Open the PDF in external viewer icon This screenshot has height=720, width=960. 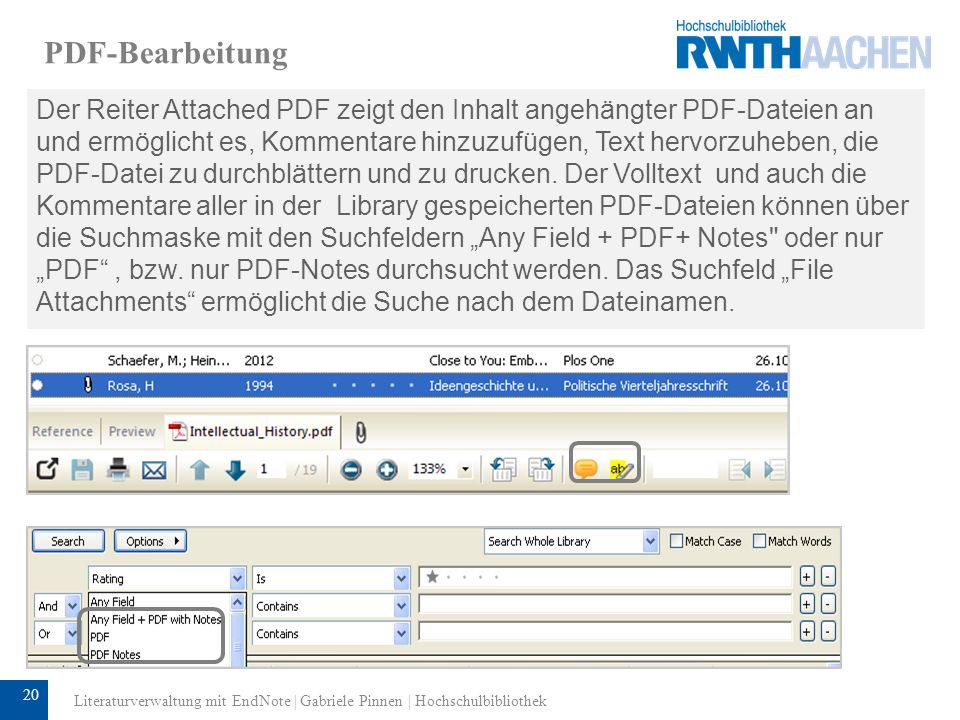click(47, 470)
